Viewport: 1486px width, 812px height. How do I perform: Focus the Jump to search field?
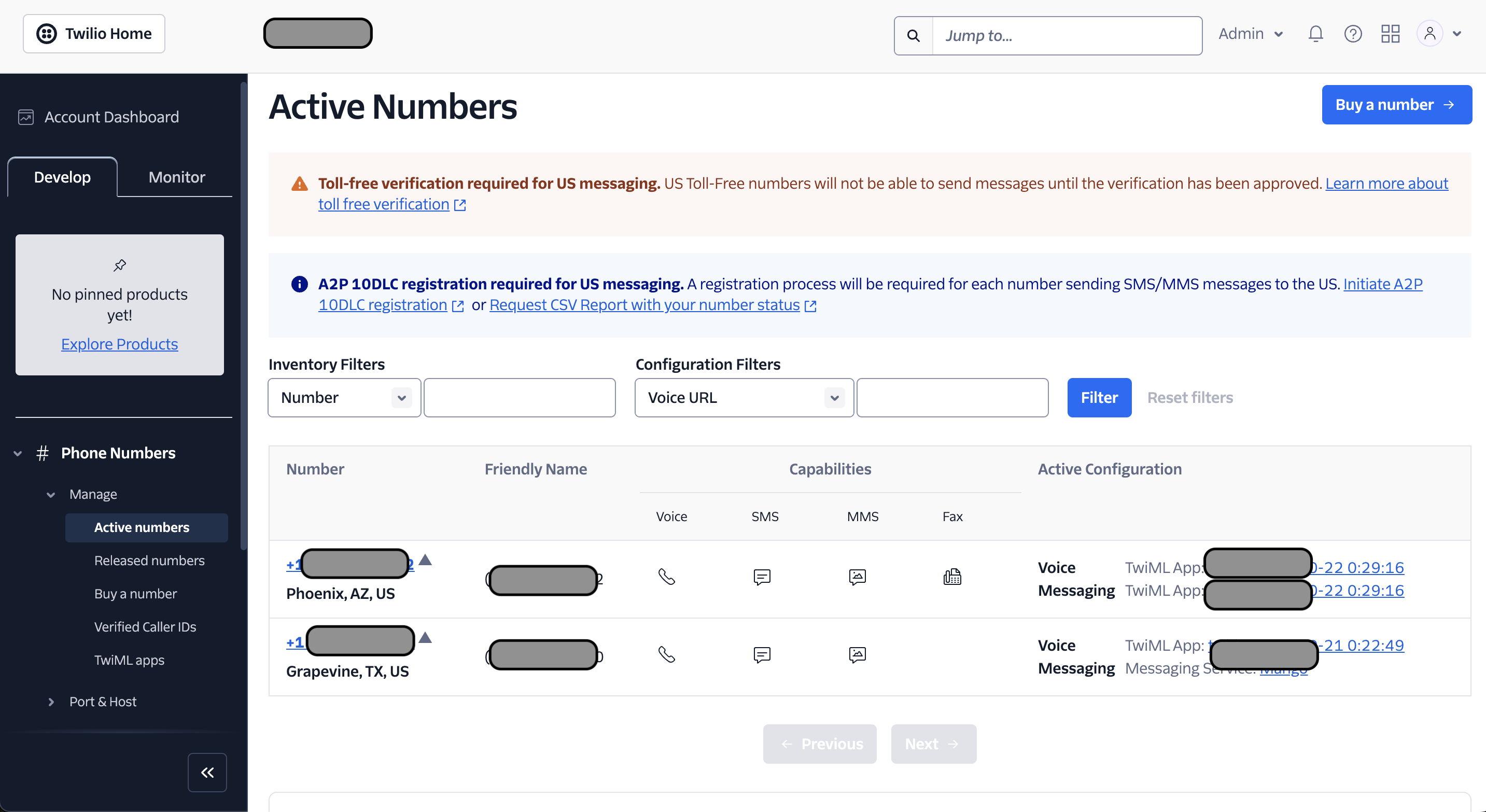click(1067, 36)
